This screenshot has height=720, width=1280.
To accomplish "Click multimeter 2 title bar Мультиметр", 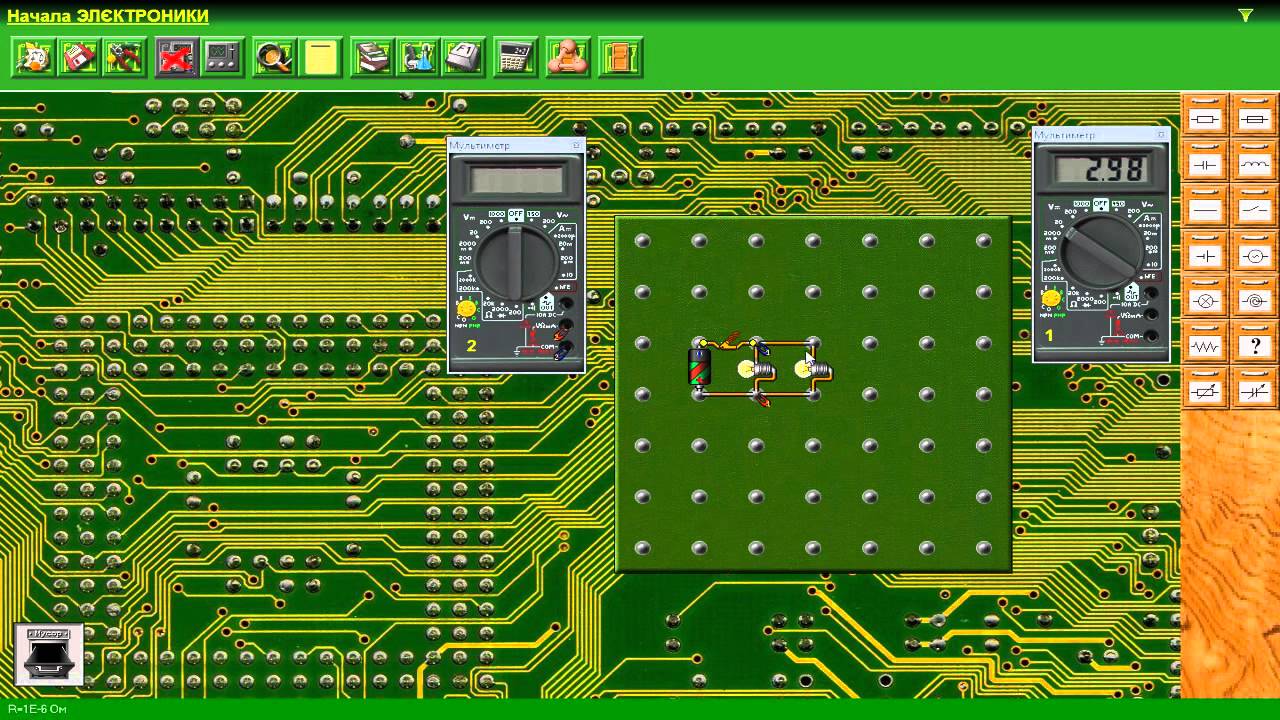I will [516, 146].
